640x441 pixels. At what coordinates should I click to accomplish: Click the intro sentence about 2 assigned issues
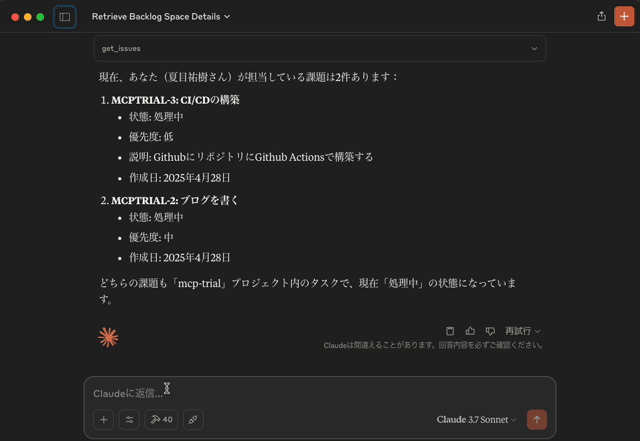tap(248, 77)
